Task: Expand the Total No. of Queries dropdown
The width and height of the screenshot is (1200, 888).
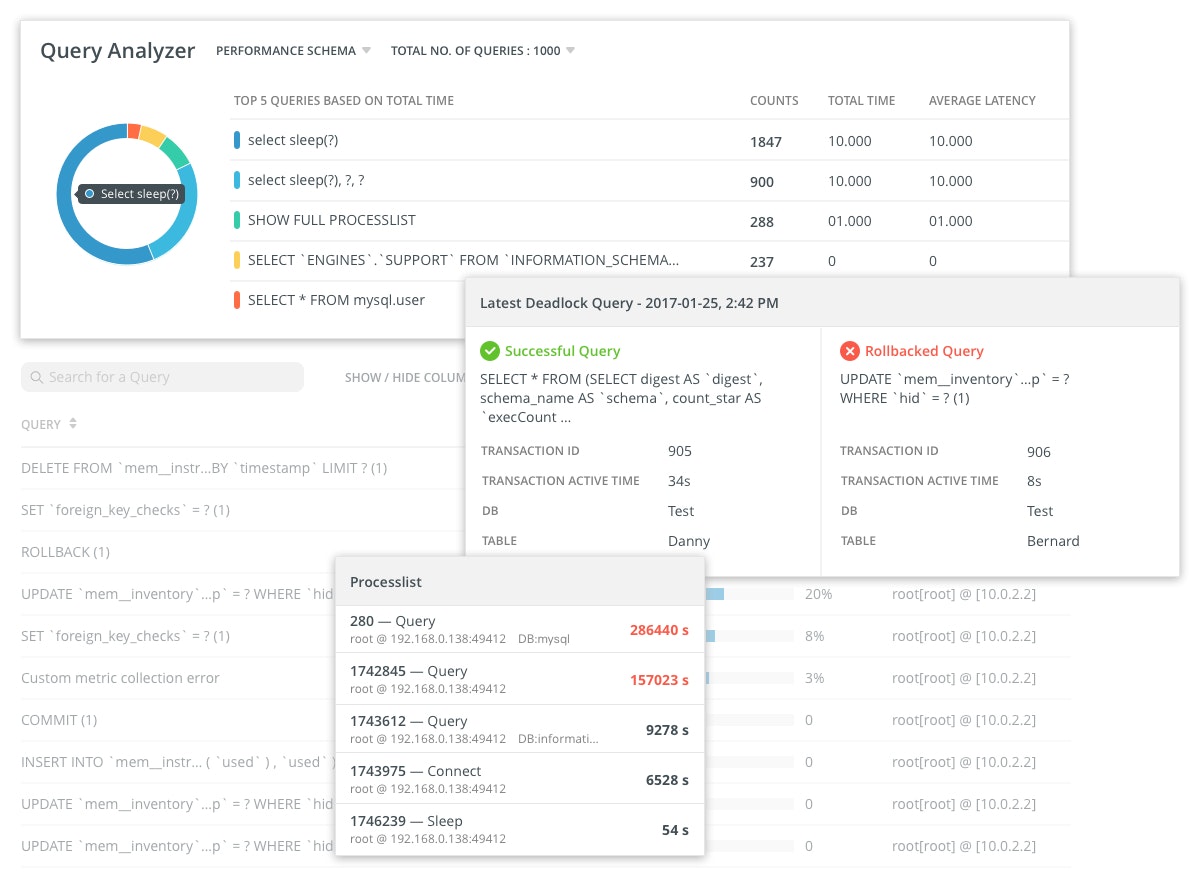Action: pyautogui.click(x=483, y=51)
